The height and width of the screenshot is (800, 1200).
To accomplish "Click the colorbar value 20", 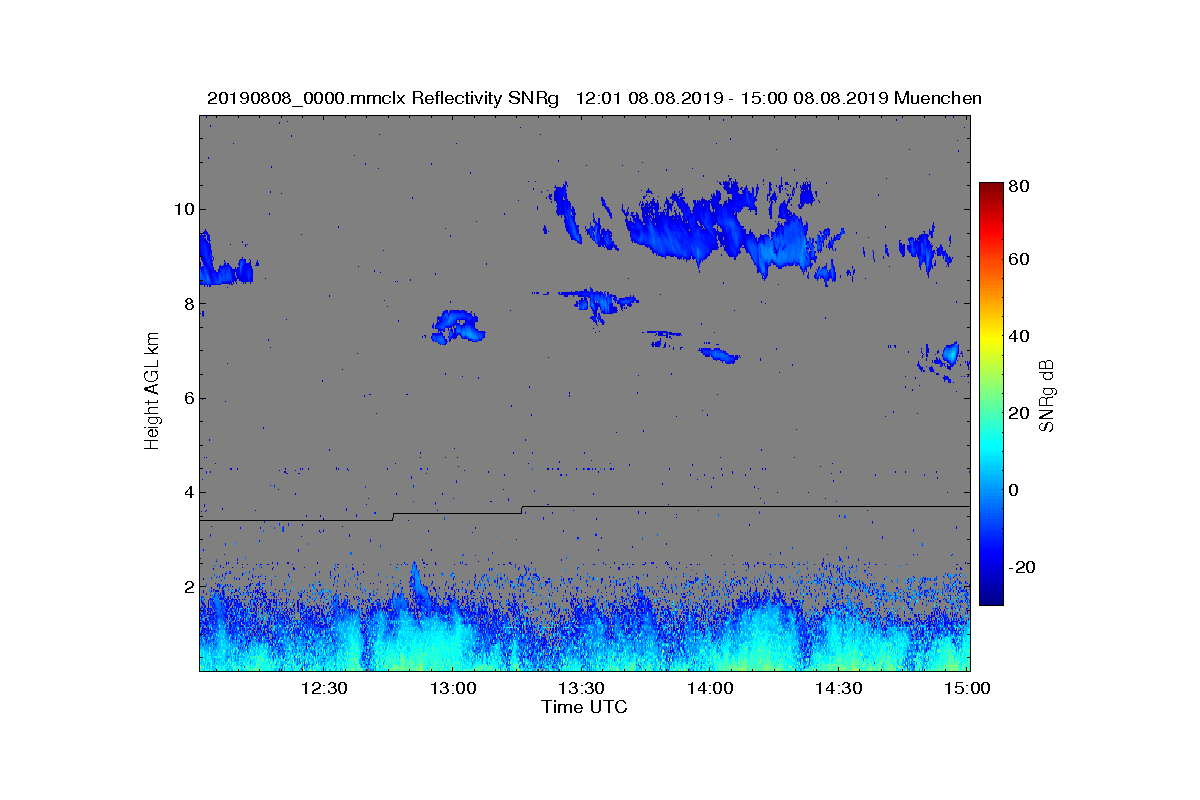I will coord(1021,413).
